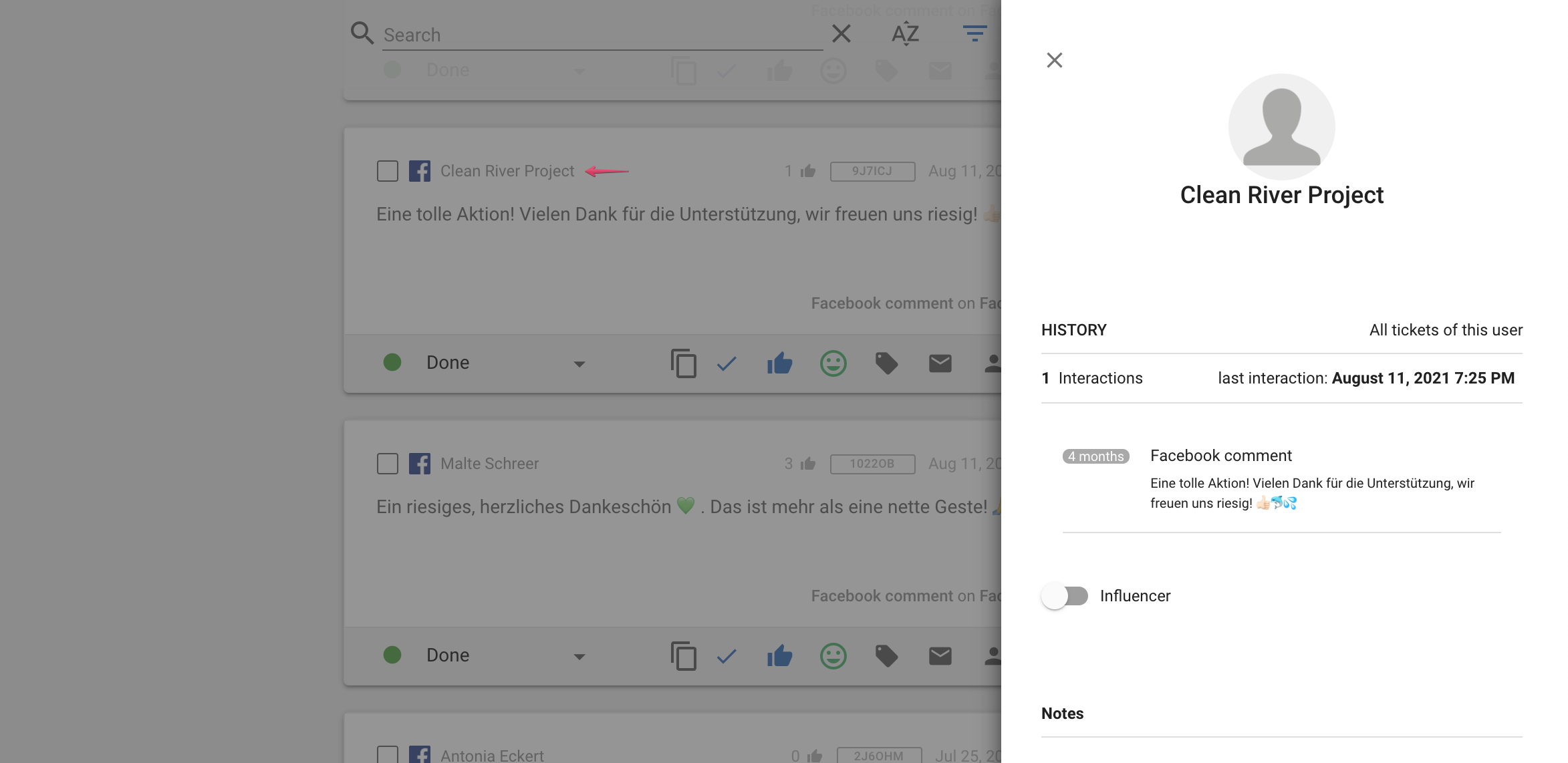Viewport: 1568px width, 763px height.
Task: Click the ticket ID 9J7ICJ
Action: pos(872,170)
